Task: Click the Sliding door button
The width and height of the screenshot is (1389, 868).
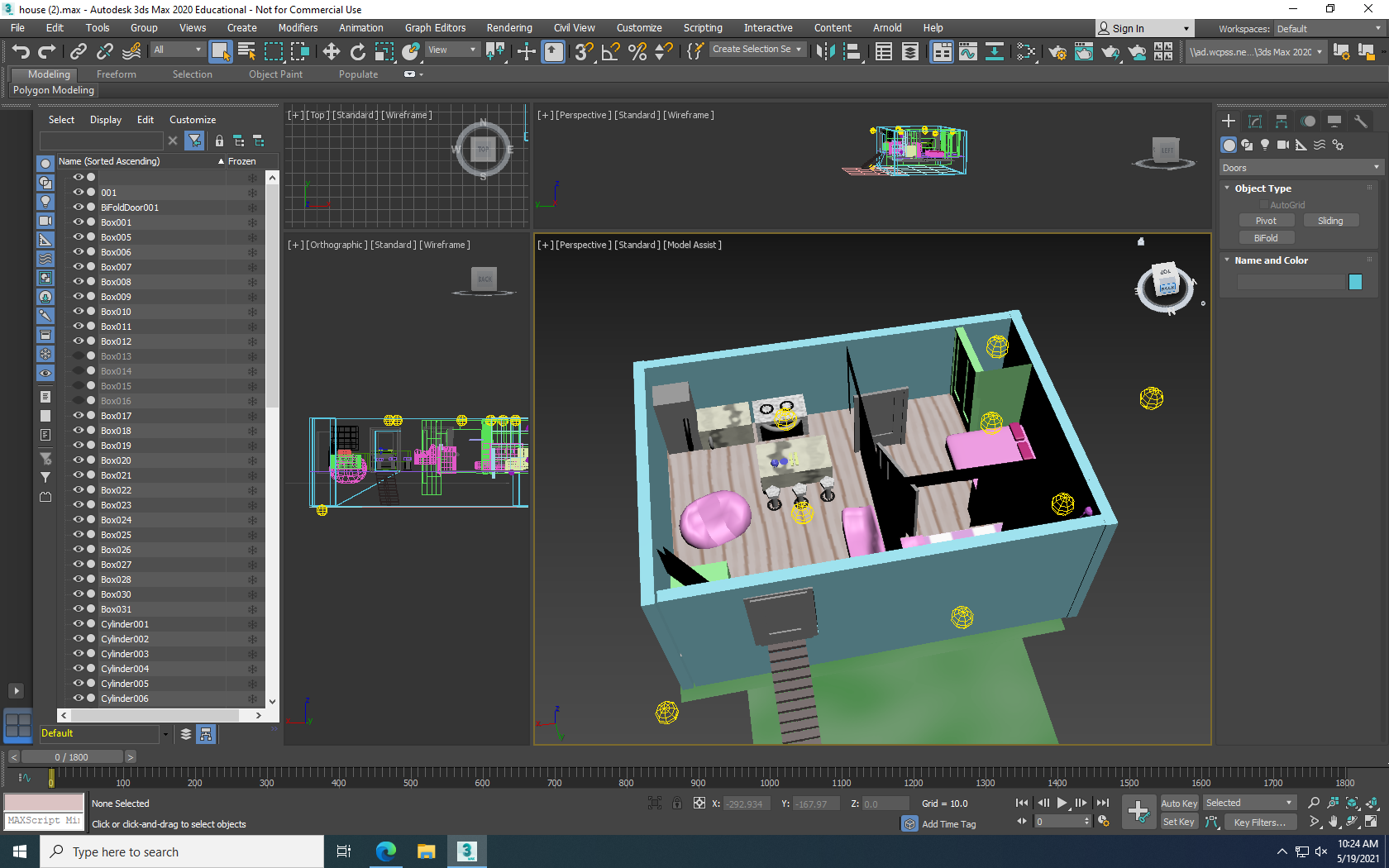Action: tap(1331, 220)
